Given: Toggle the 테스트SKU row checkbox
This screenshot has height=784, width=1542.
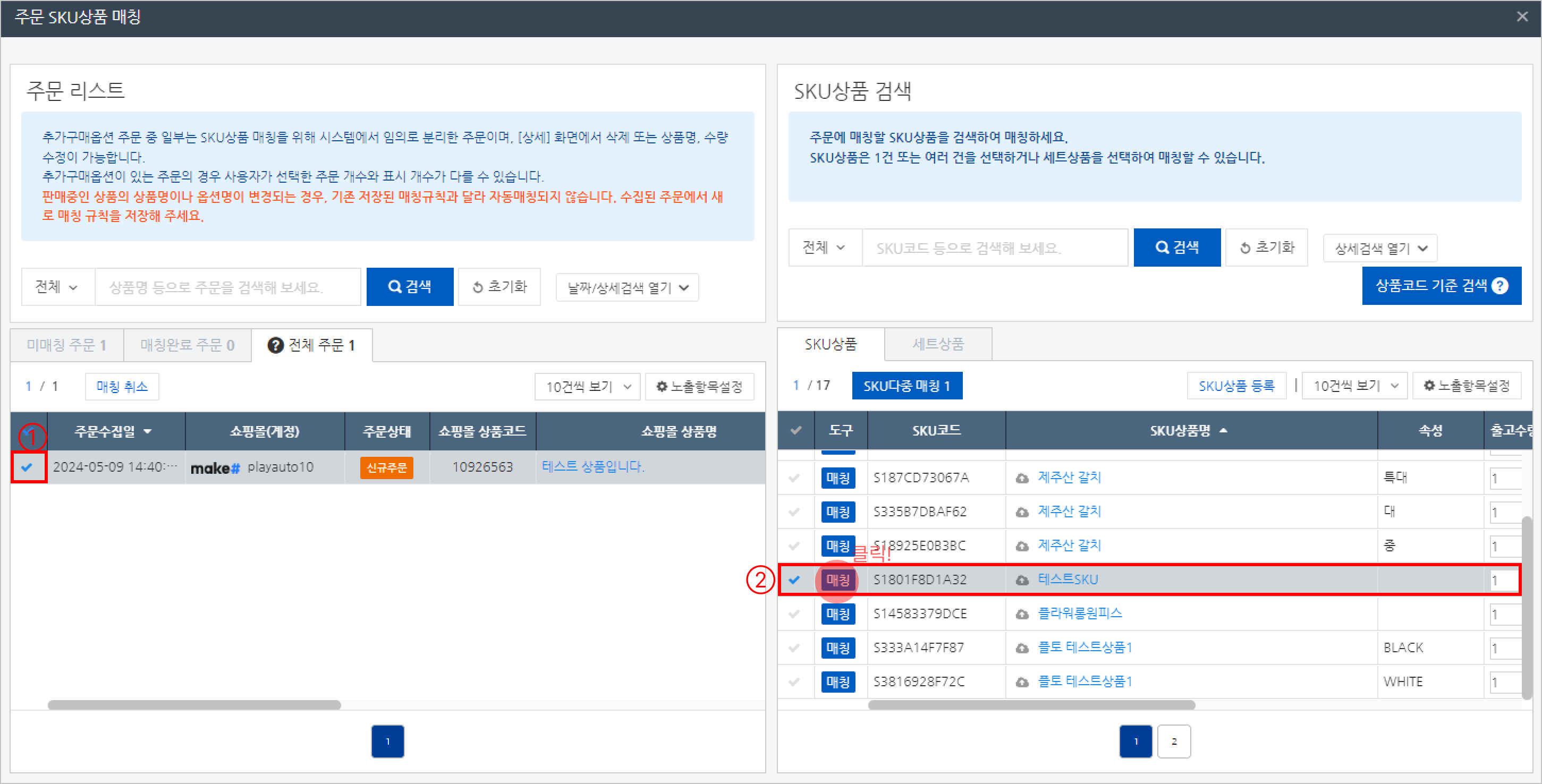Looking at the screenshot, I should [794, 580].
